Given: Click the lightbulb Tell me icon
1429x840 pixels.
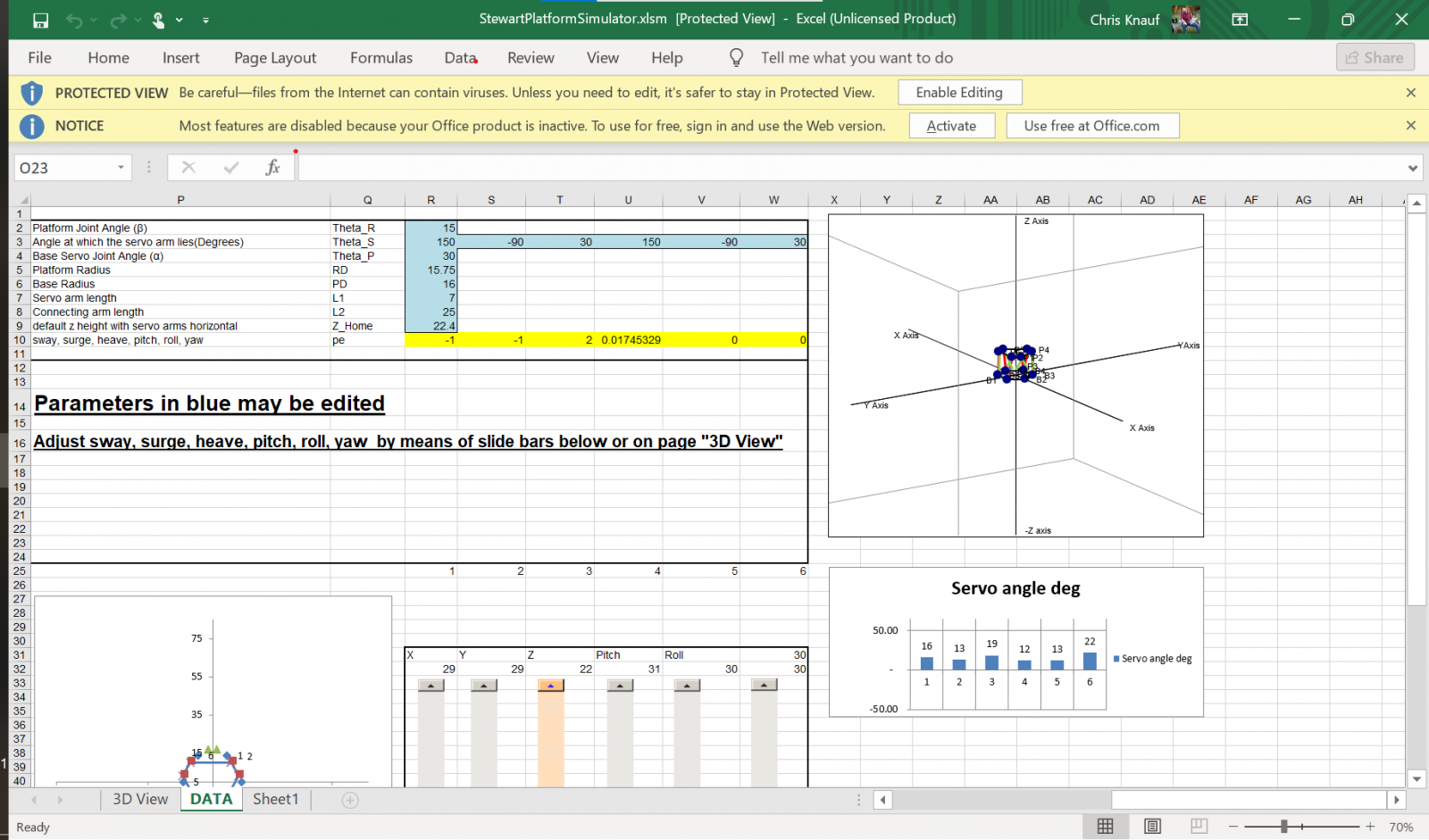Looking at the screenshot, I should [x=736, y=58].
